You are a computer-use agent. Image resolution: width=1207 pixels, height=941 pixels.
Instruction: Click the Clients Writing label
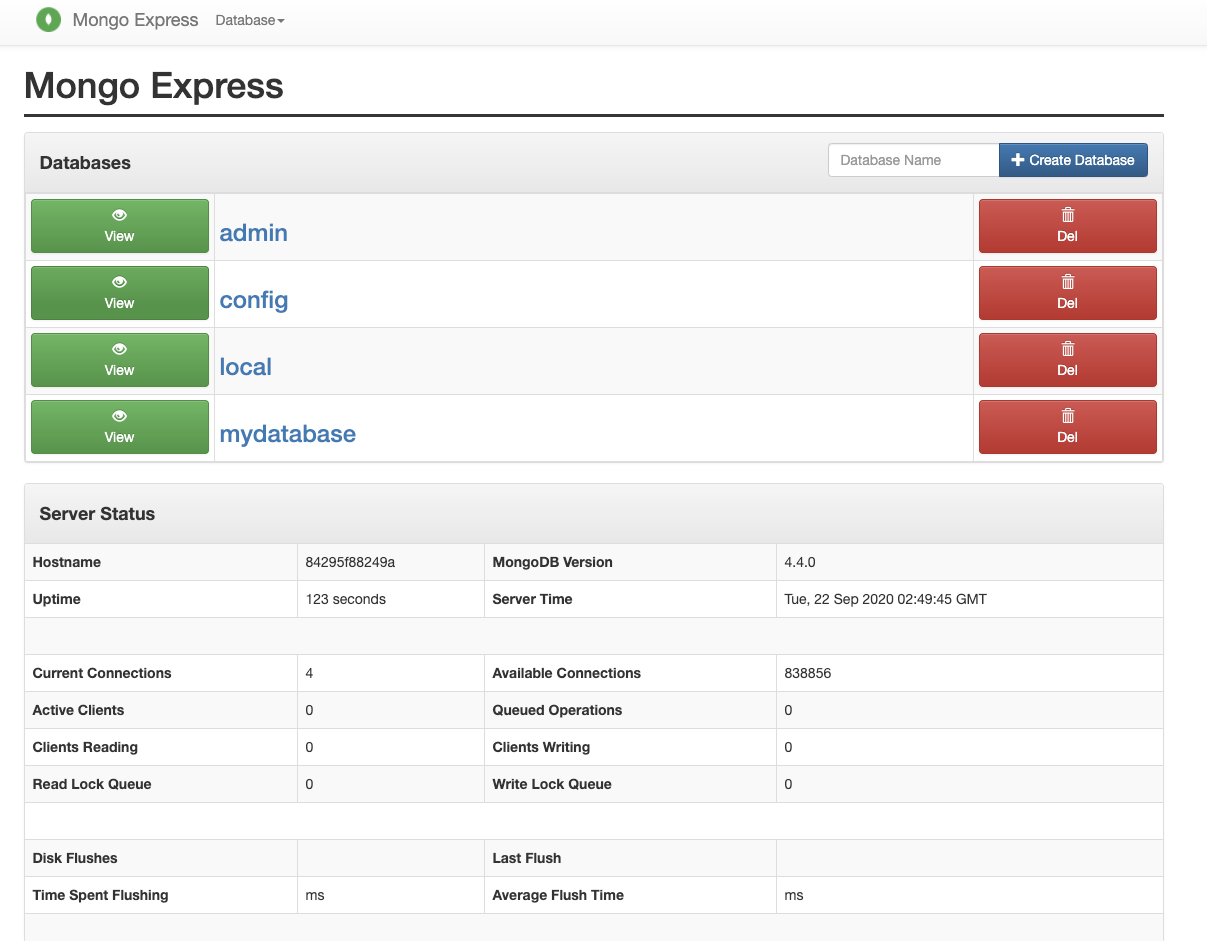click(541, 747)
